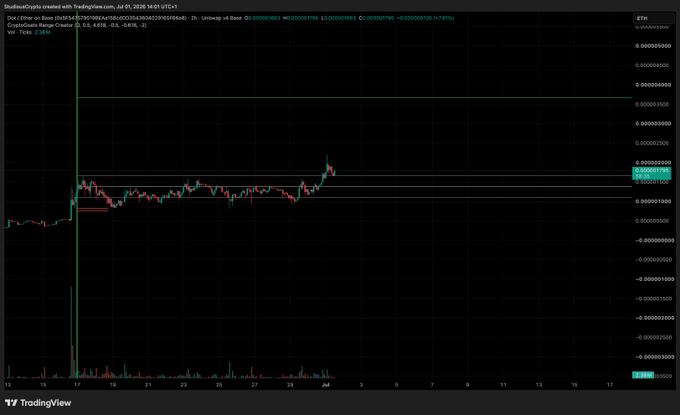Click the 2.38M volume value next to Vol · Ticks
Screen dimensions: 680x415
[x=42, y=32]
